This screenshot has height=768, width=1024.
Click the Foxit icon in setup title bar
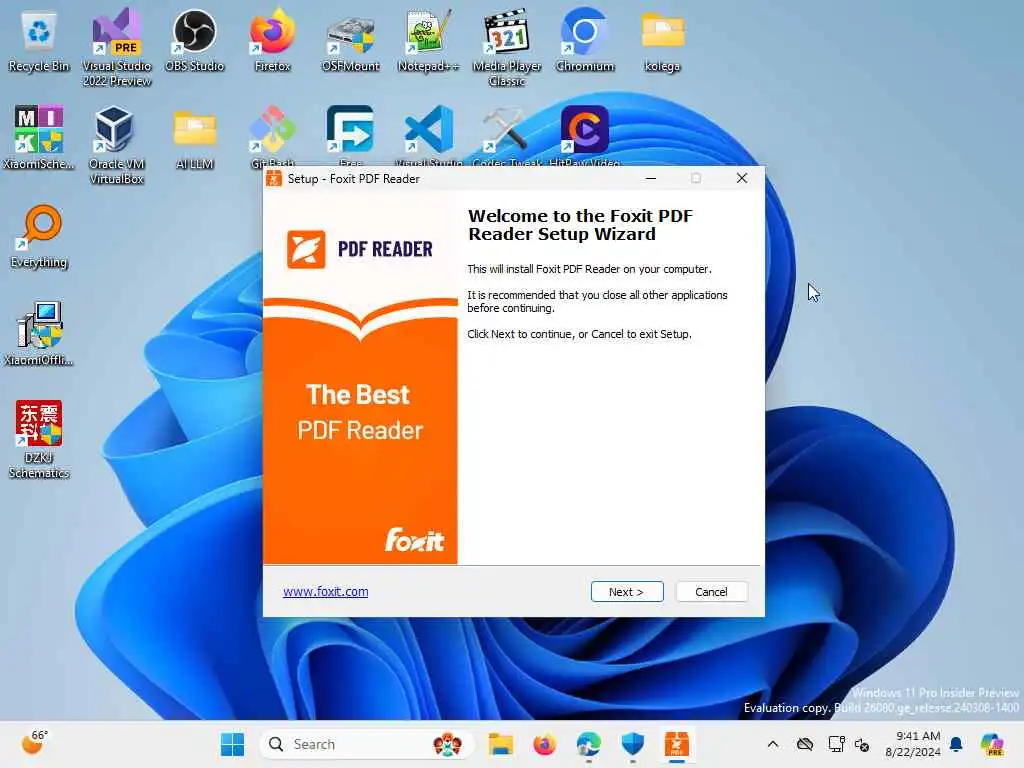274,178
